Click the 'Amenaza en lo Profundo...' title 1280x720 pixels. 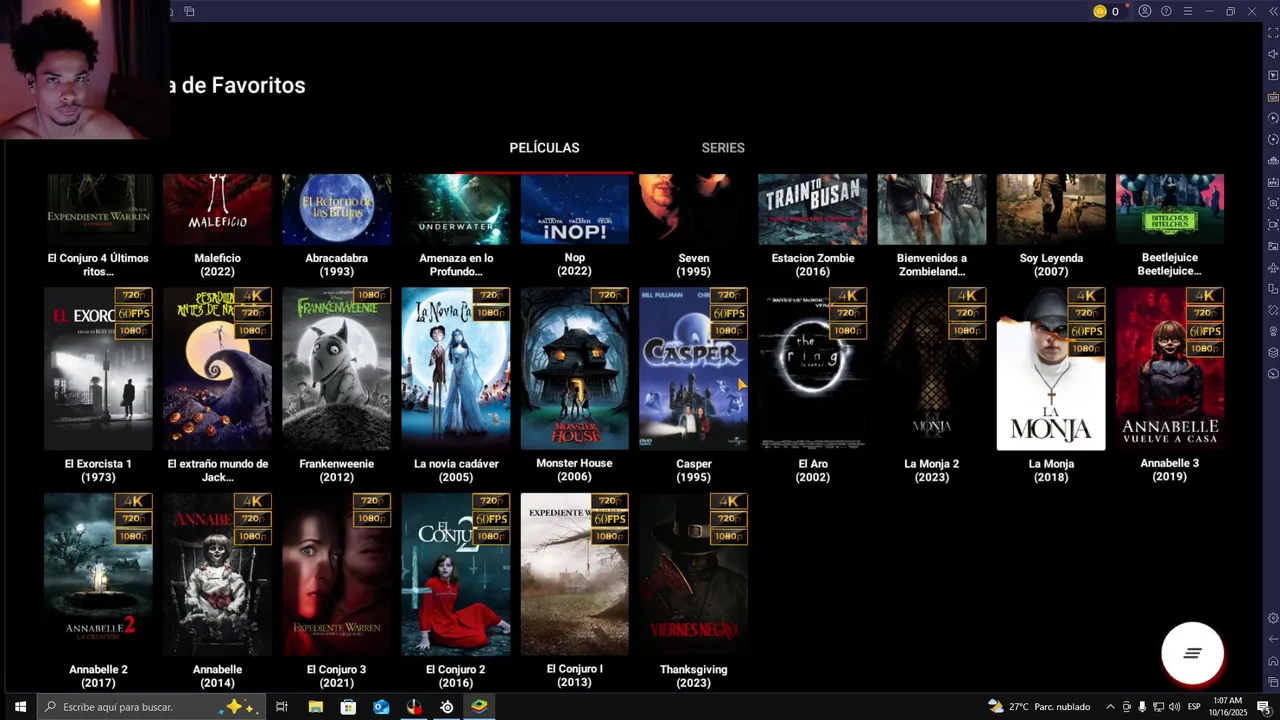[456, 265]
